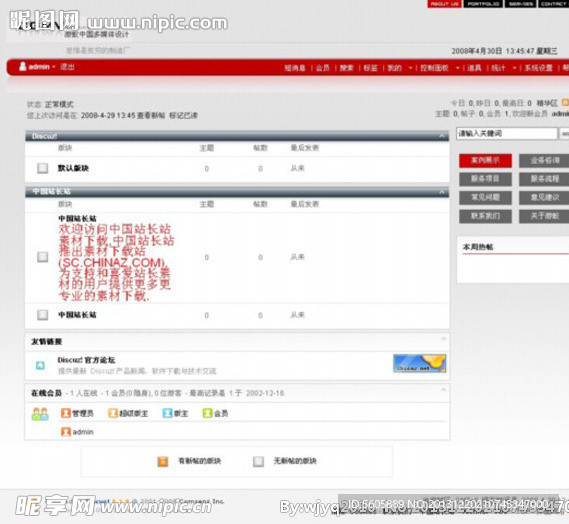
Task: Open the CONTACT top tab
Action: (553, 4)
